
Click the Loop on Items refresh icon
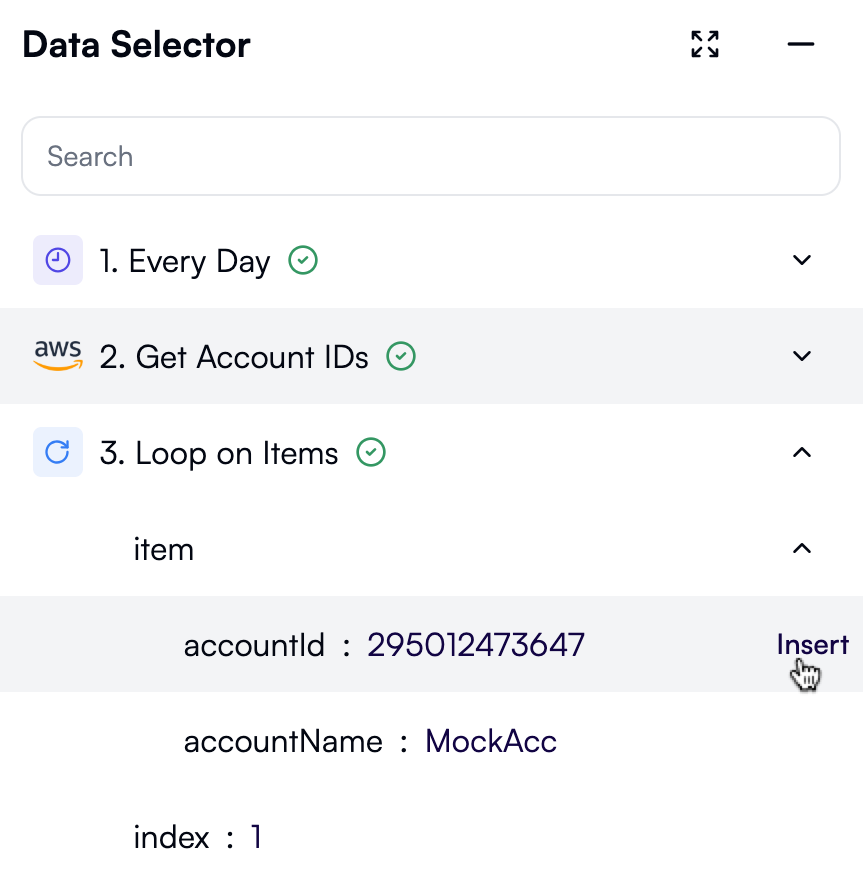(58, 453)
